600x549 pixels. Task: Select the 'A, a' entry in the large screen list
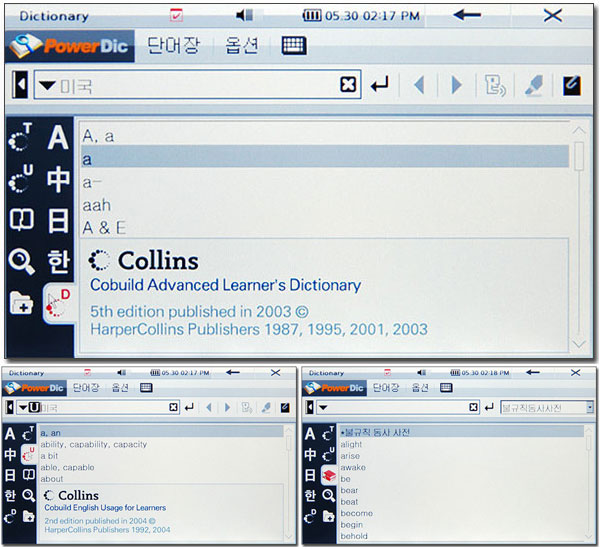coord(325,136)
